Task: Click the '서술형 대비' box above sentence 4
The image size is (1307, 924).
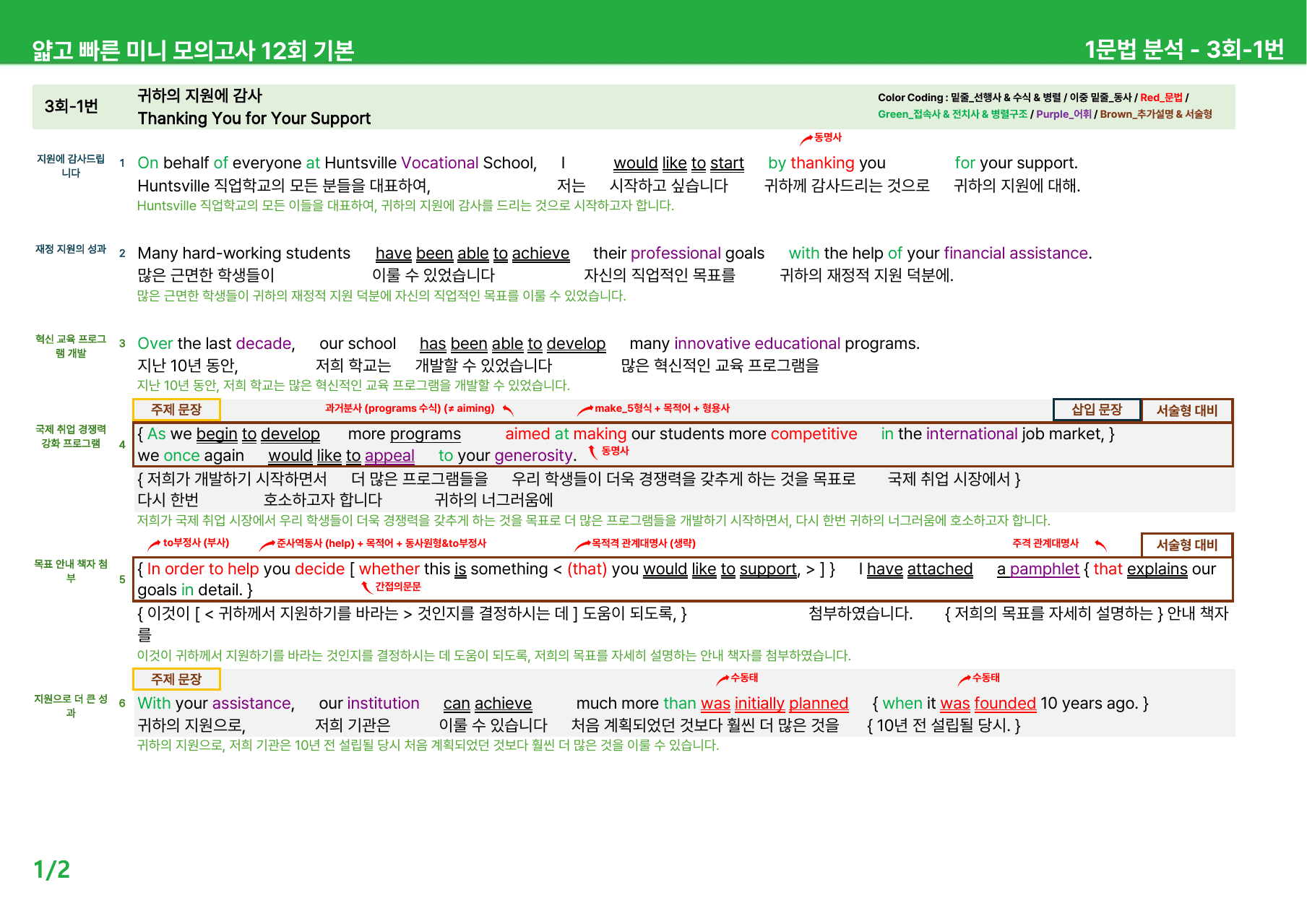Action: click(x=1187, y=410)
